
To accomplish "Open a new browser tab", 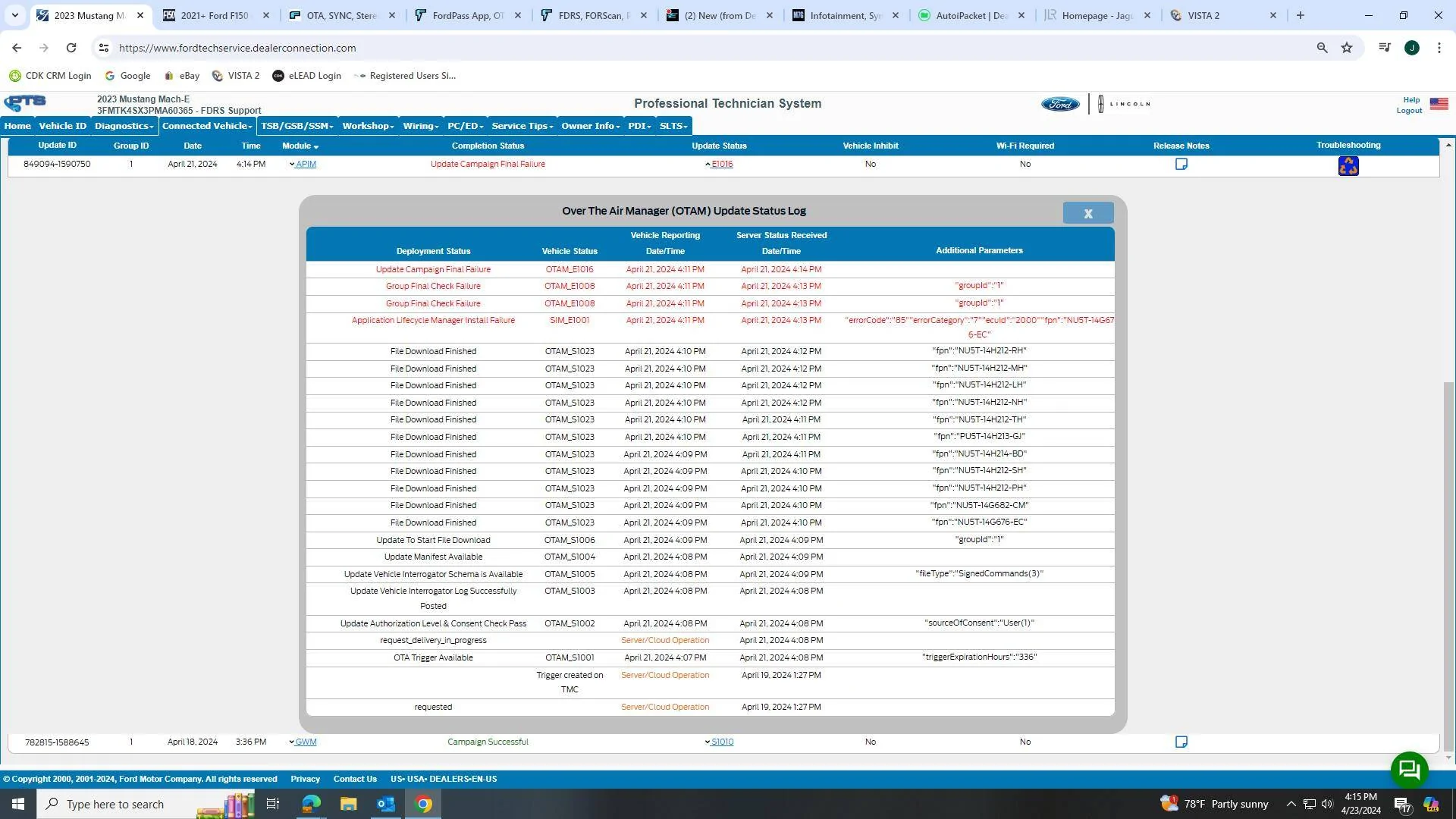I will pos(1301,15).
